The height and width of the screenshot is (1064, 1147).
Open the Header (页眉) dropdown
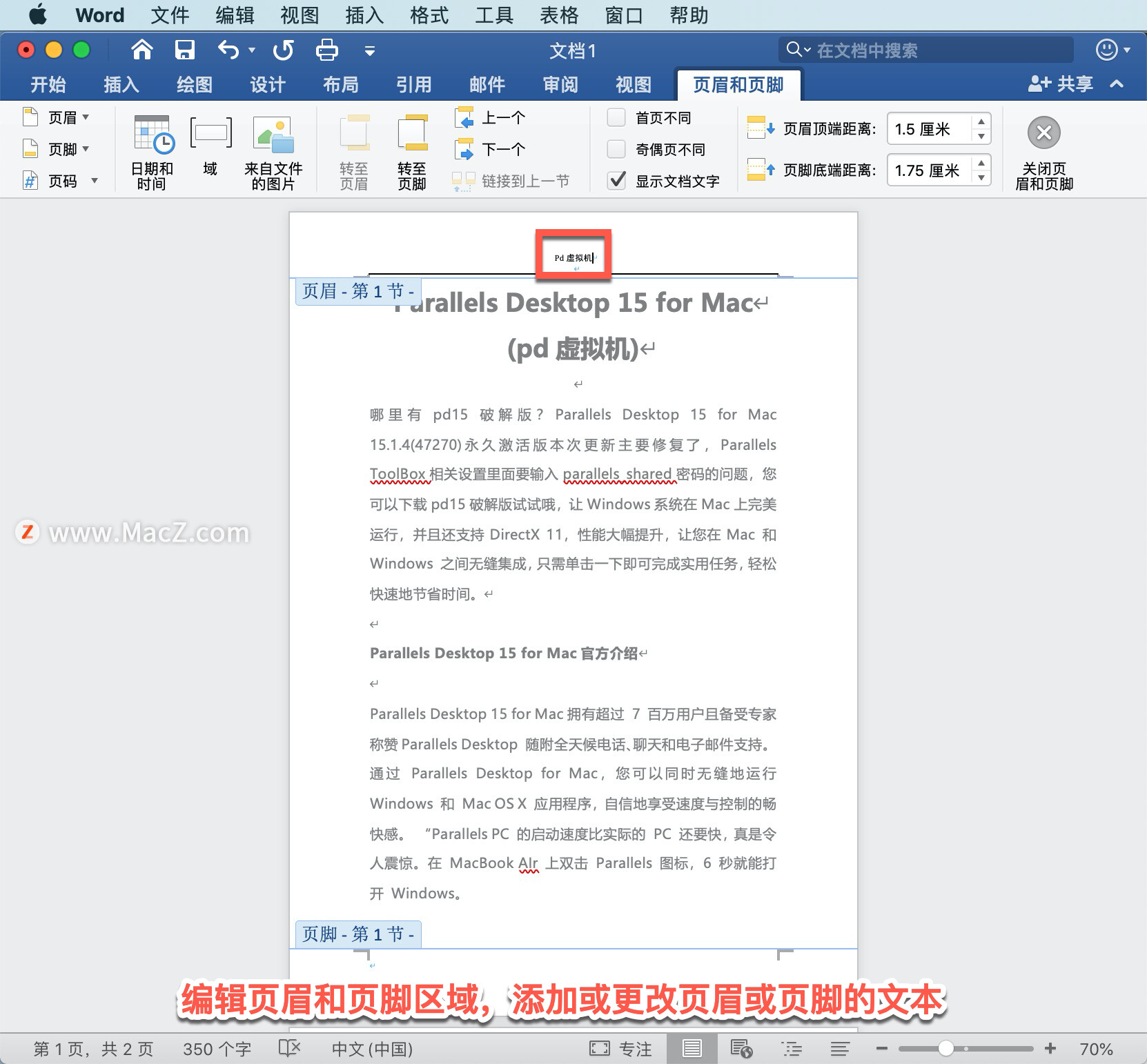point(57,117)
